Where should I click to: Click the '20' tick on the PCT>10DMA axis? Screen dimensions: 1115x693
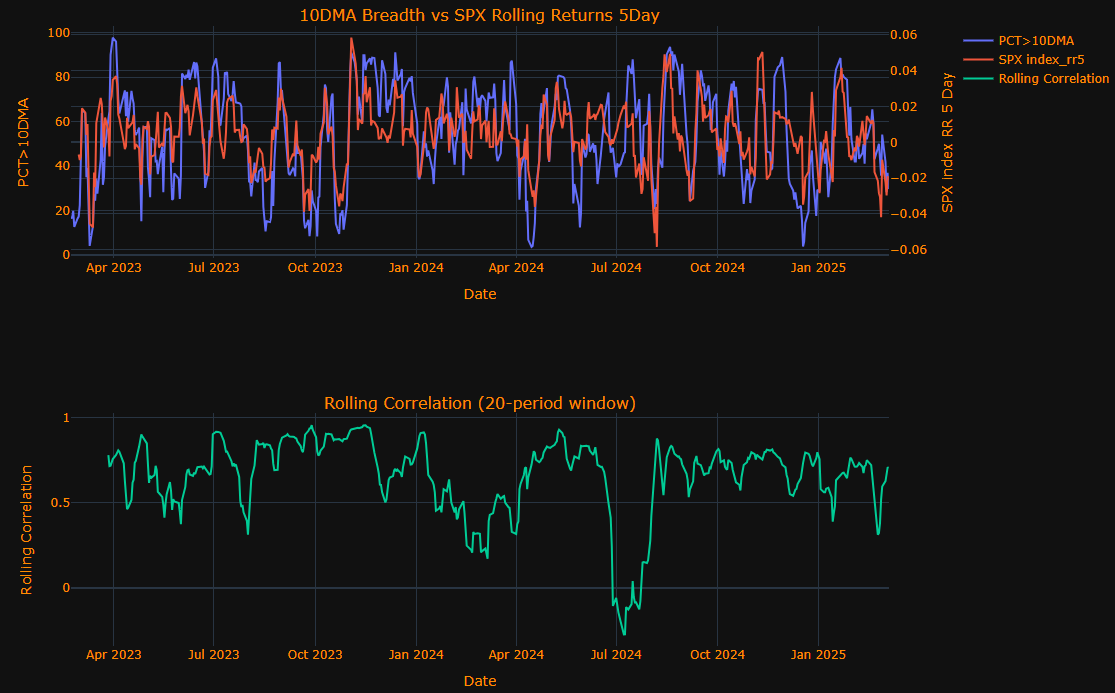pos(63,210)
